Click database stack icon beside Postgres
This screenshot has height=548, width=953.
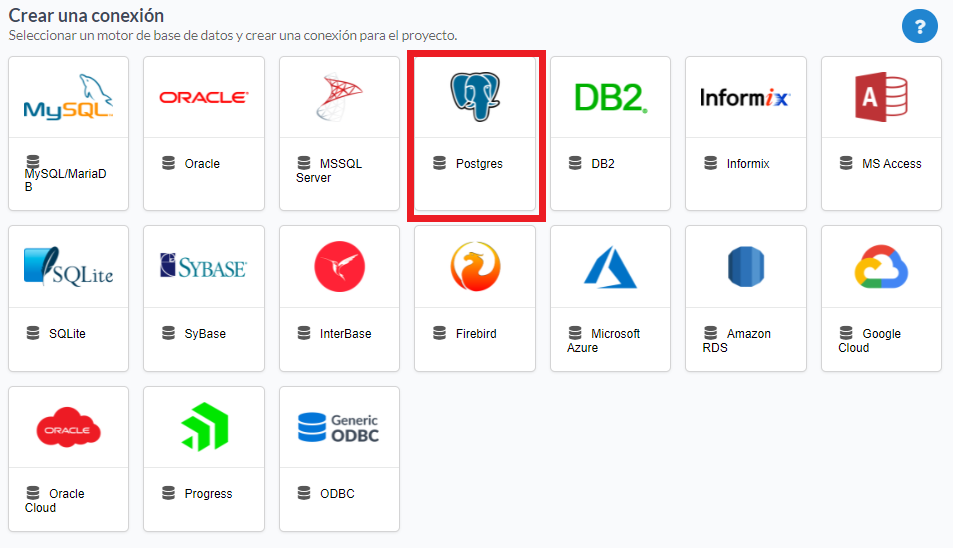click(x=439, y=163)
